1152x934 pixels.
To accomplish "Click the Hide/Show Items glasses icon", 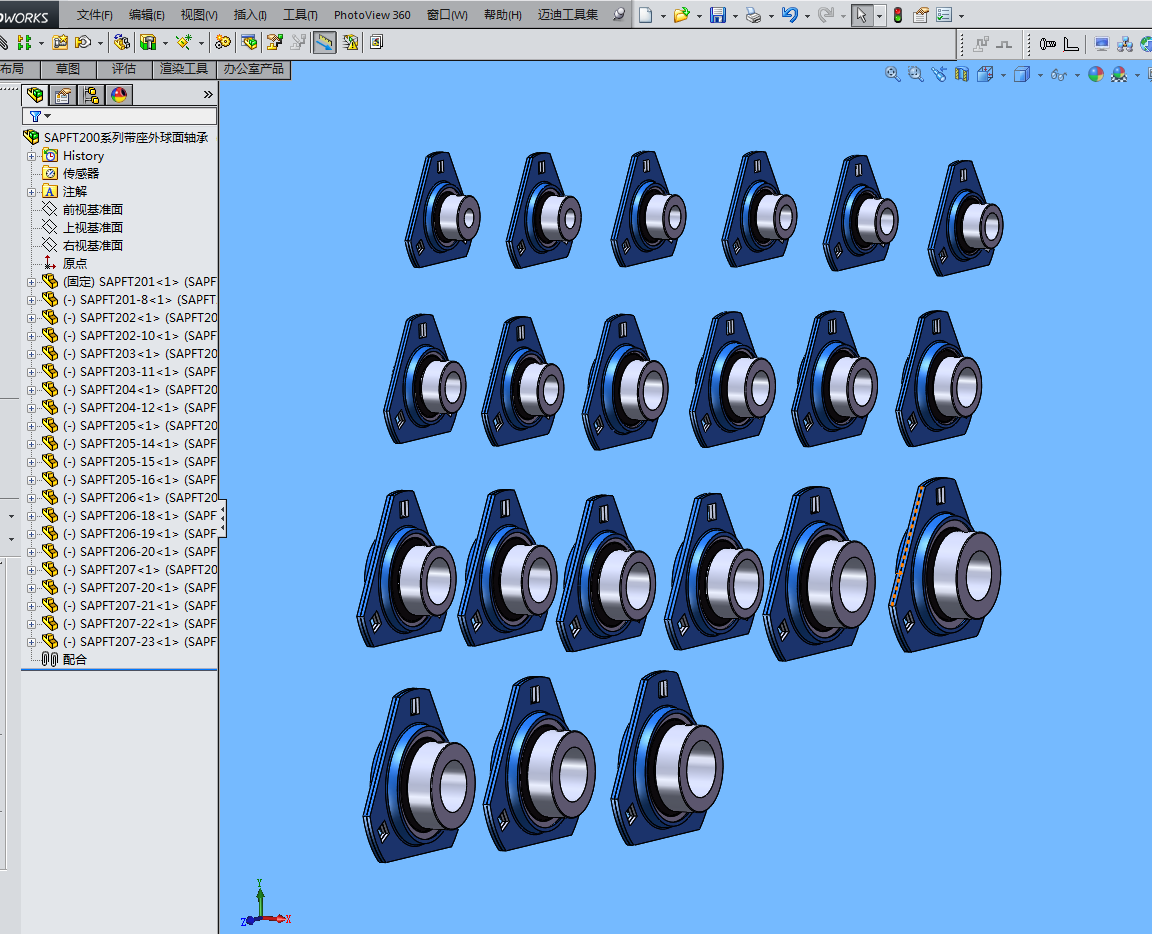I will tap(1059, 74).
